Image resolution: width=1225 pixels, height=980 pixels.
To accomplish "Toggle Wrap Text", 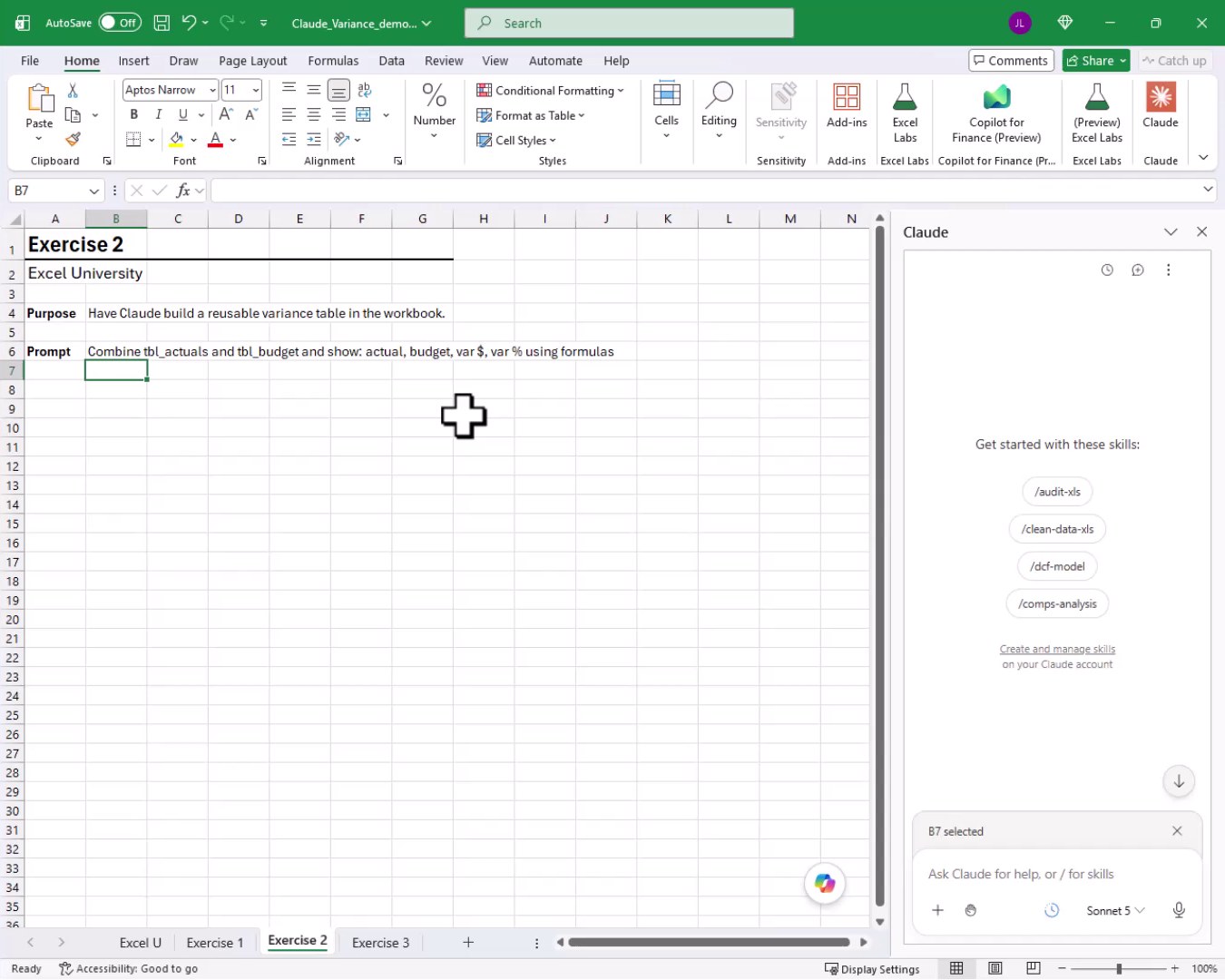I will (365, 90).
